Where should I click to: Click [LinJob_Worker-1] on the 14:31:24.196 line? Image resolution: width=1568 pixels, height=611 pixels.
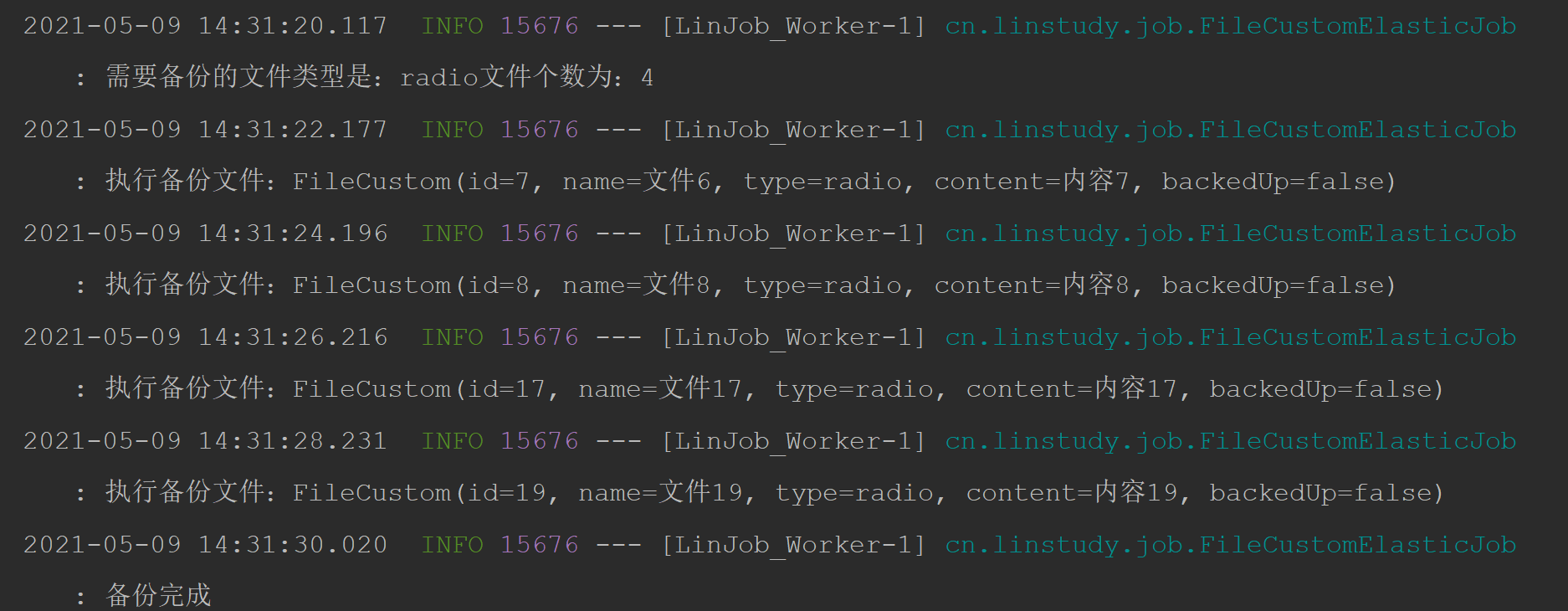pyautogui.click(x=793, y=234)
